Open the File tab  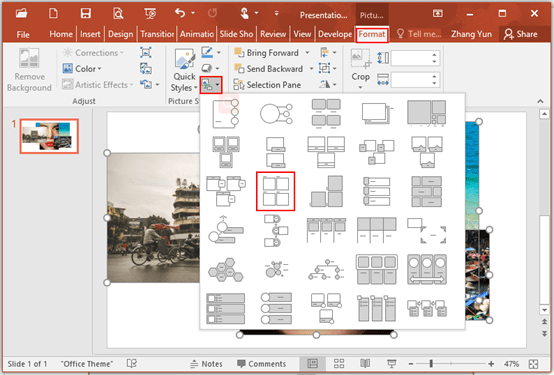23,35
